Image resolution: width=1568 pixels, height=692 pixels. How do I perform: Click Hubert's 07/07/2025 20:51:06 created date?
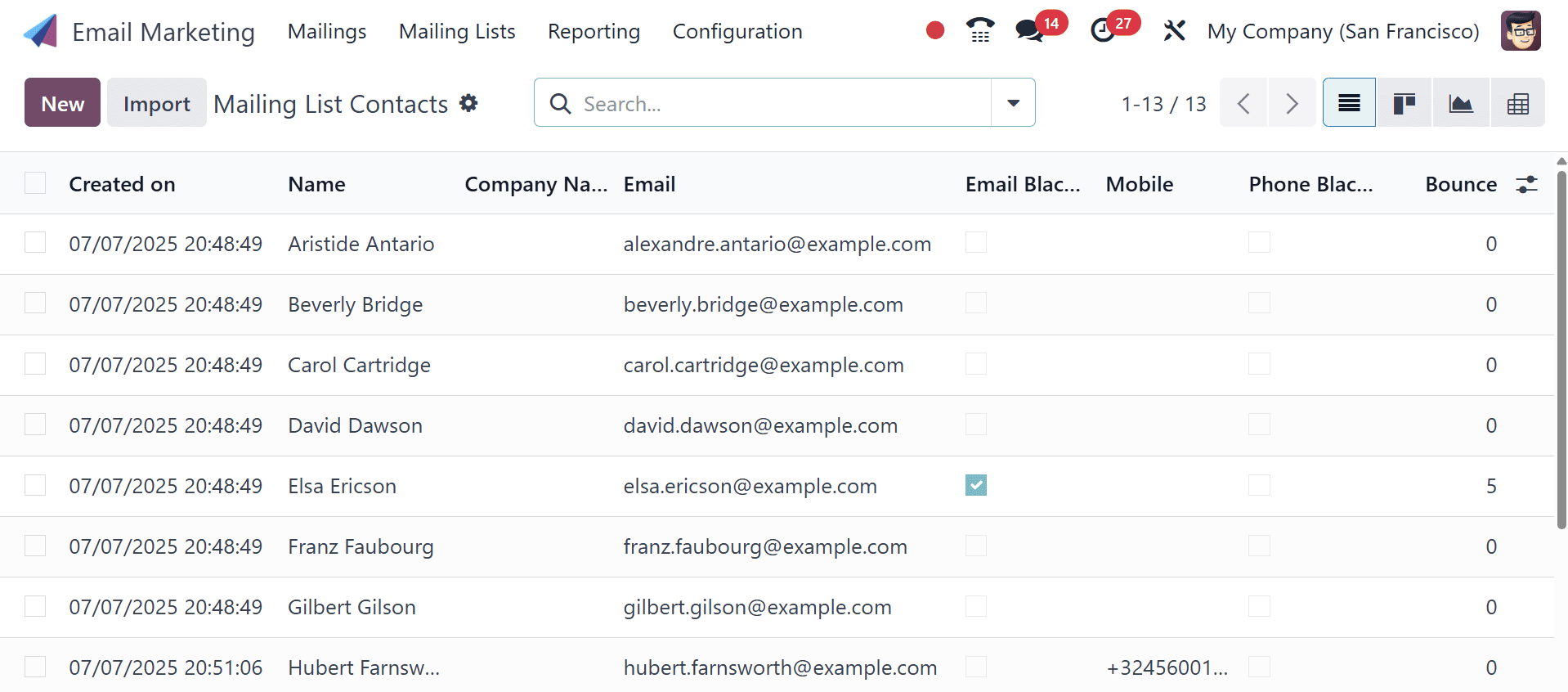pos(165,667)
